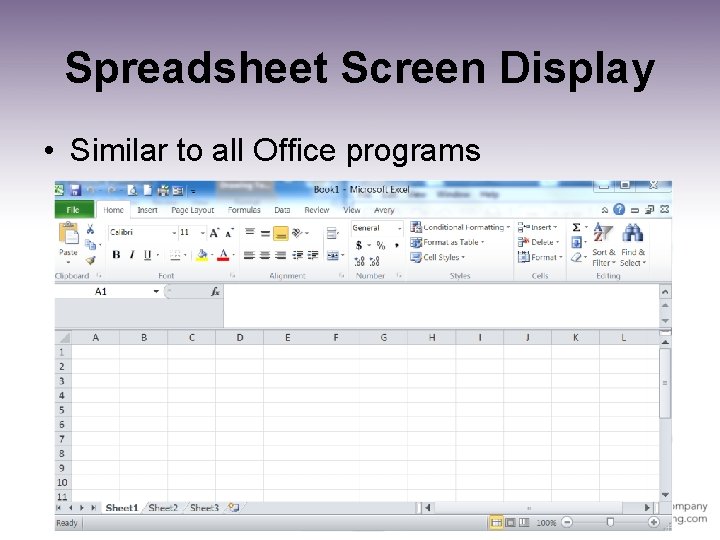Open the File tab
This screenshot has width=720, height=540.
[x=74, y=210]
